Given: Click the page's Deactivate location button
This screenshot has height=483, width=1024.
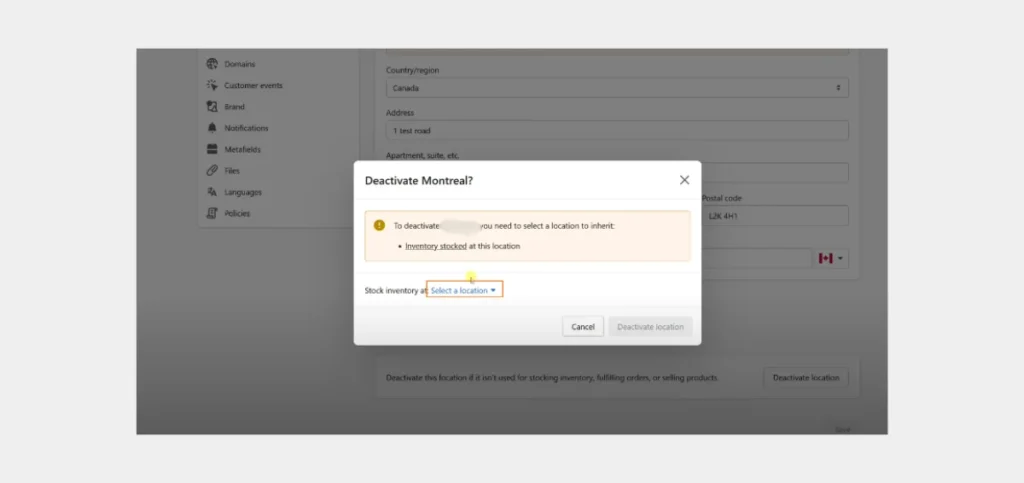Looking at the screenshot, I should 806,377.
